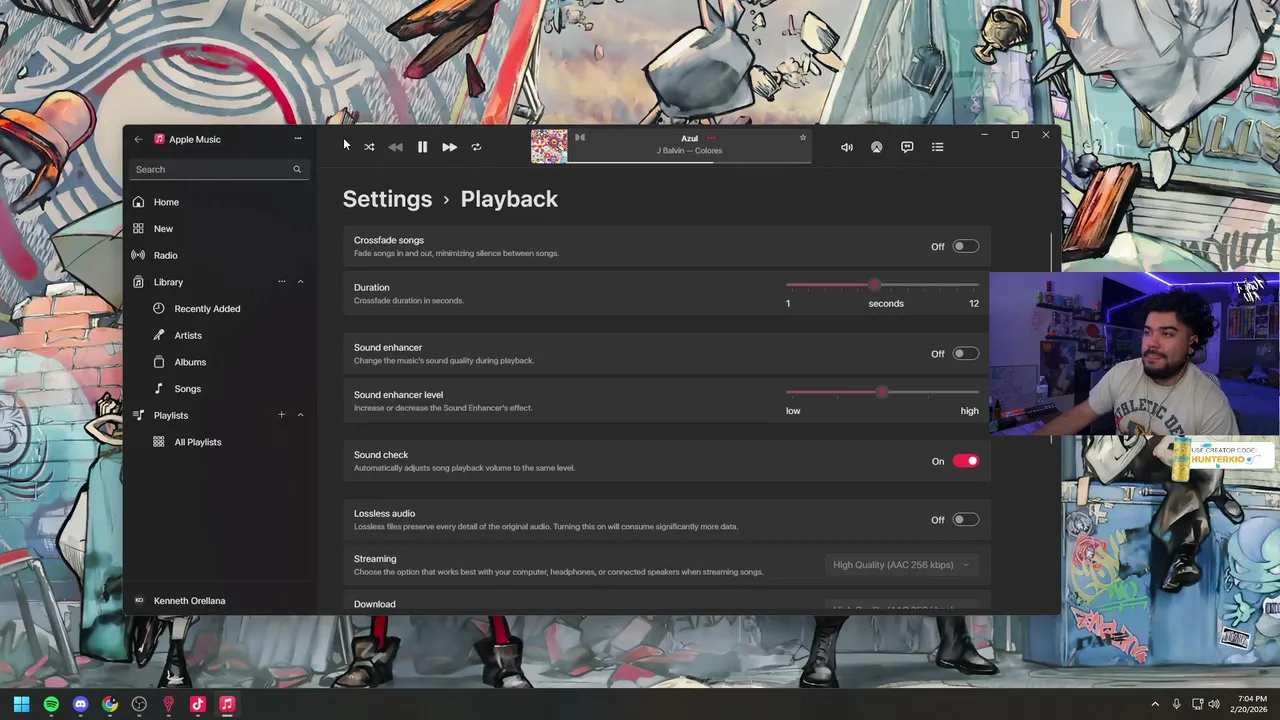Open the volume control
1280x720 pixels.
(x=847, y=147)
